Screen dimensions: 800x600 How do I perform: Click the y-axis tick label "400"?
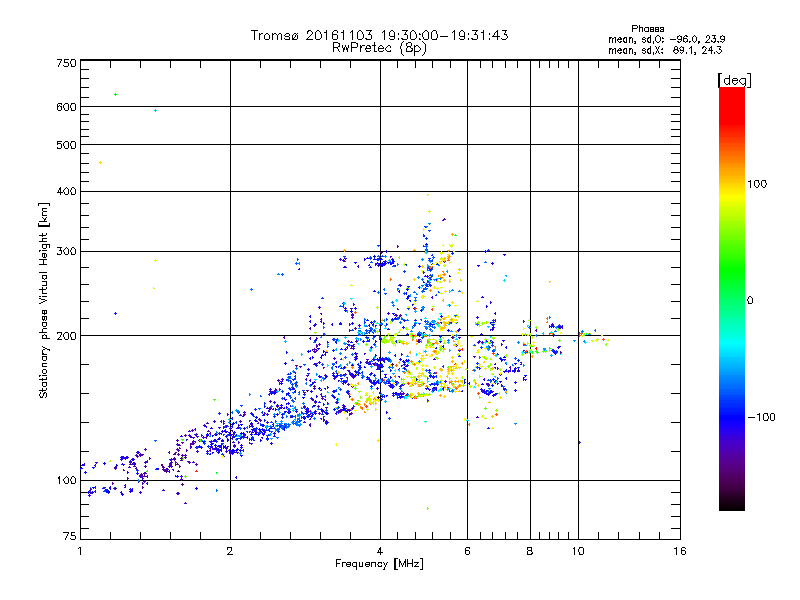coord(66,191)
